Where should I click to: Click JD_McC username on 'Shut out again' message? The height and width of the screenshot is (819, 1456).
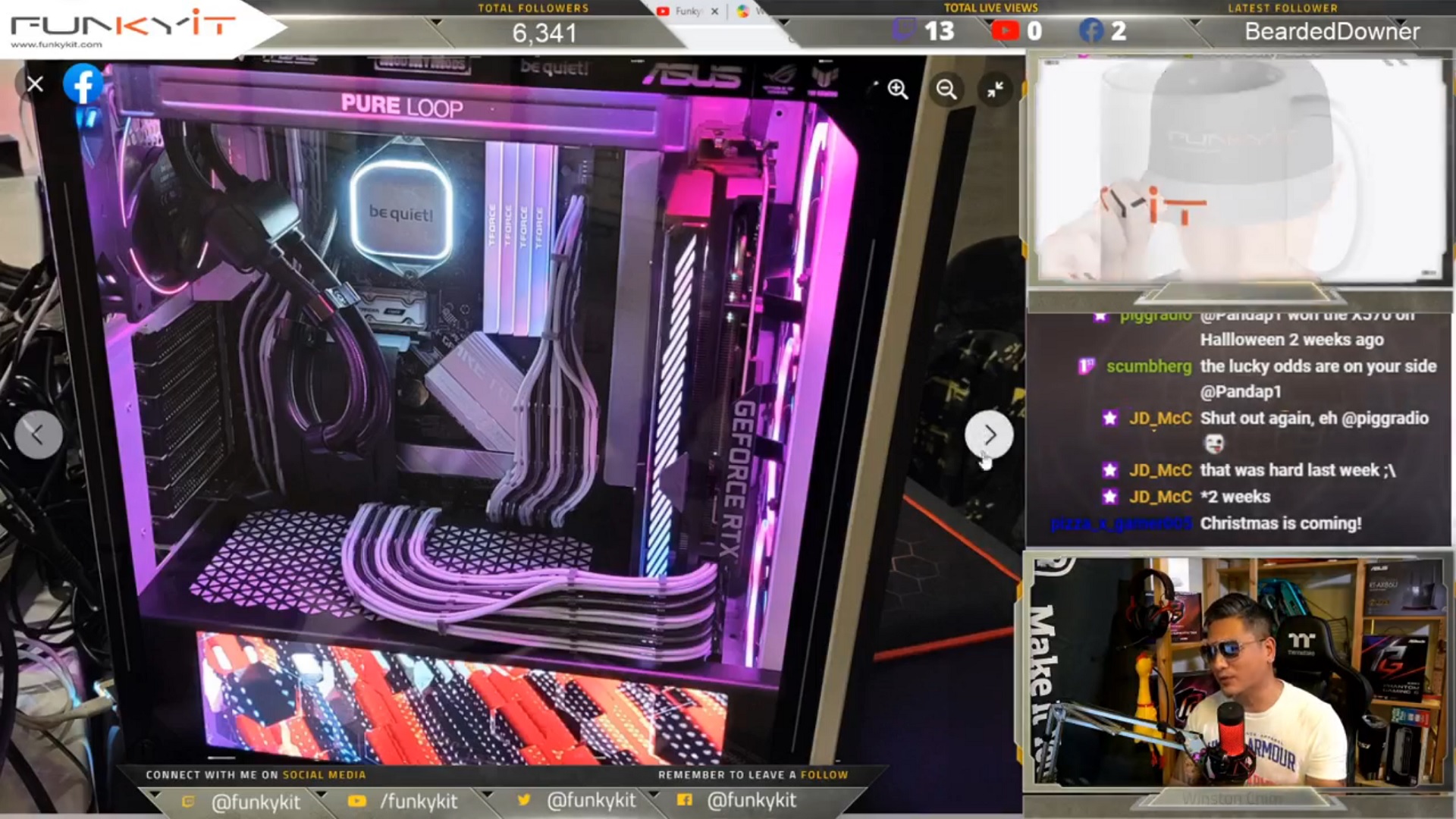click(1160, 419)
